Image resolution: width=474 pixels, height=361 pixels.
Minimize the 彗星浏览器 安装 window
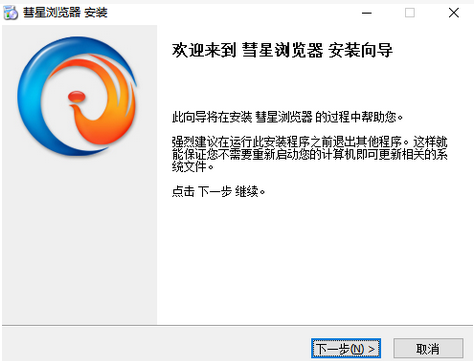pyautogui.click(x=367, y=13)
